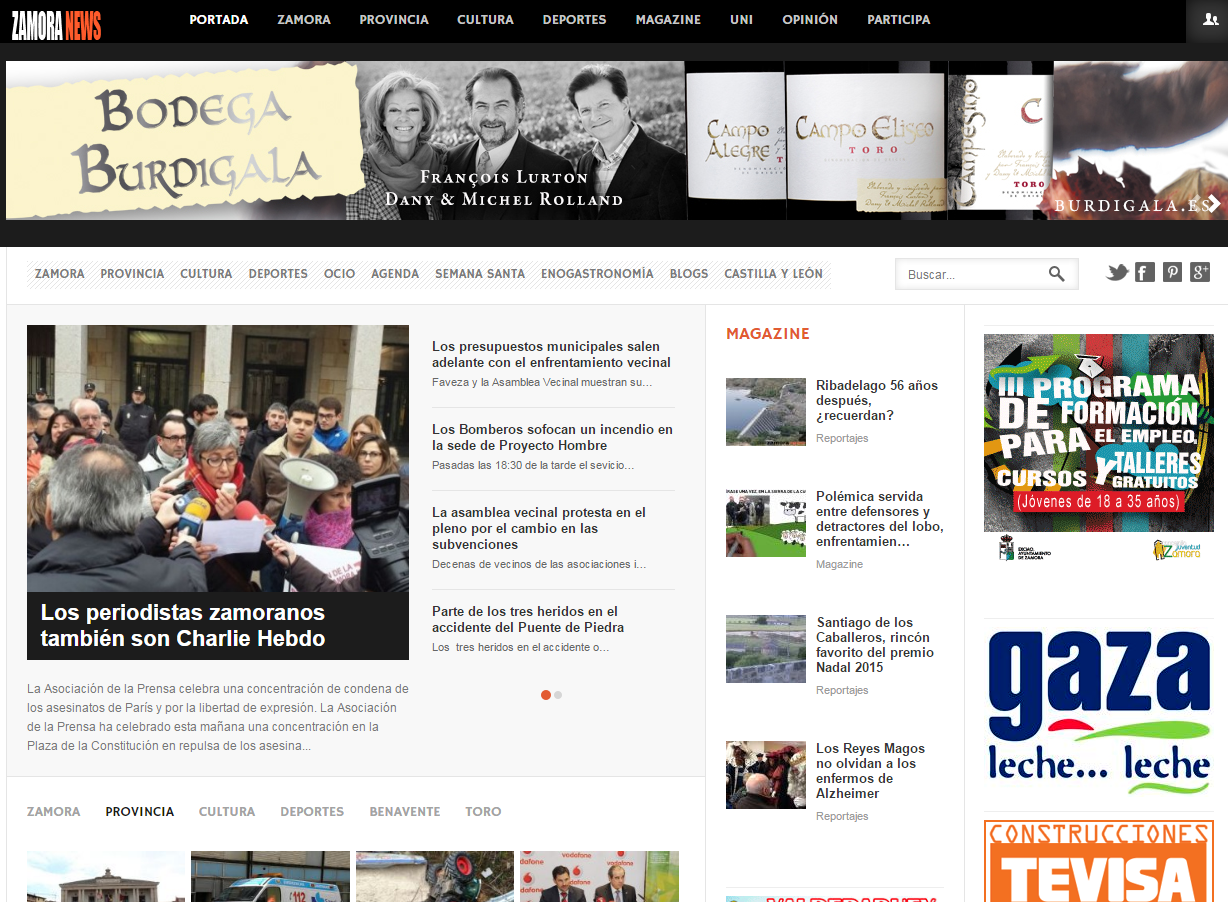This screenshot has width=1228, height=902.
Task: Open Santiago de los Caballeros thumbnail
Action: pyautogui.click(x=766, y=648)
